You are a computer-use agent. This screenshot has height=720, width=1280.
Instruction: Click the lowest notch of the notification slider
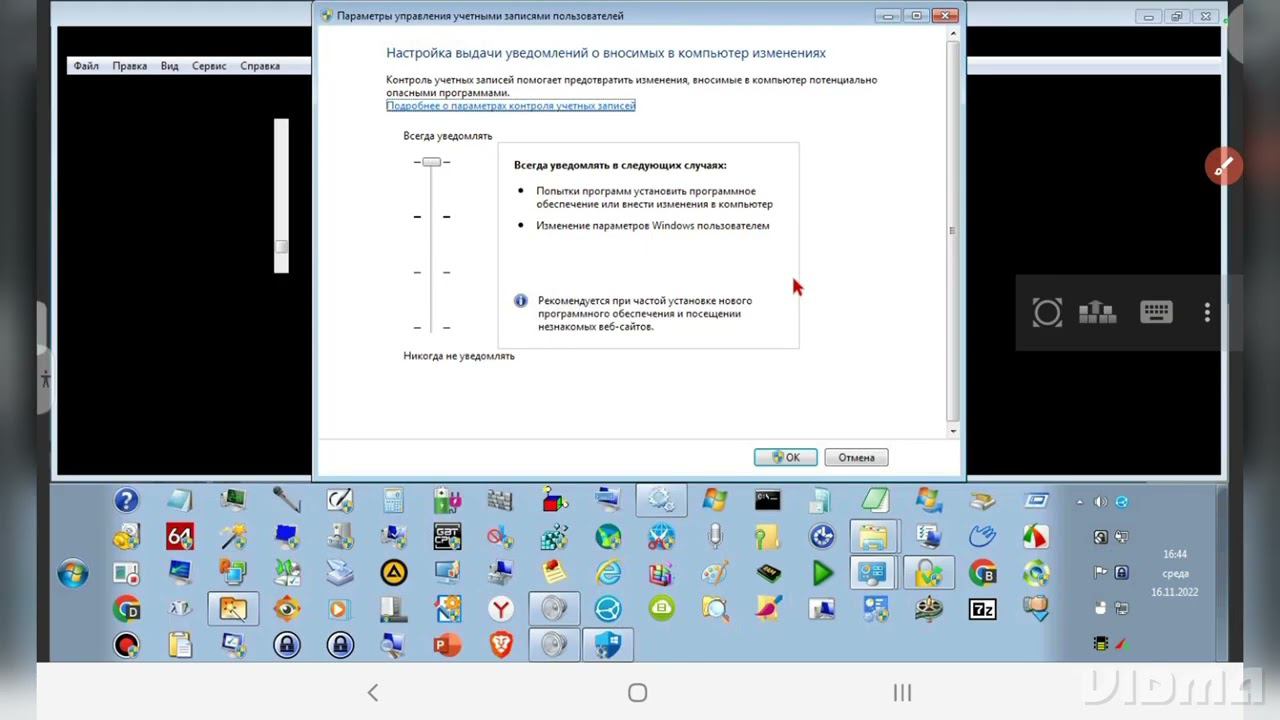point(432,327)
